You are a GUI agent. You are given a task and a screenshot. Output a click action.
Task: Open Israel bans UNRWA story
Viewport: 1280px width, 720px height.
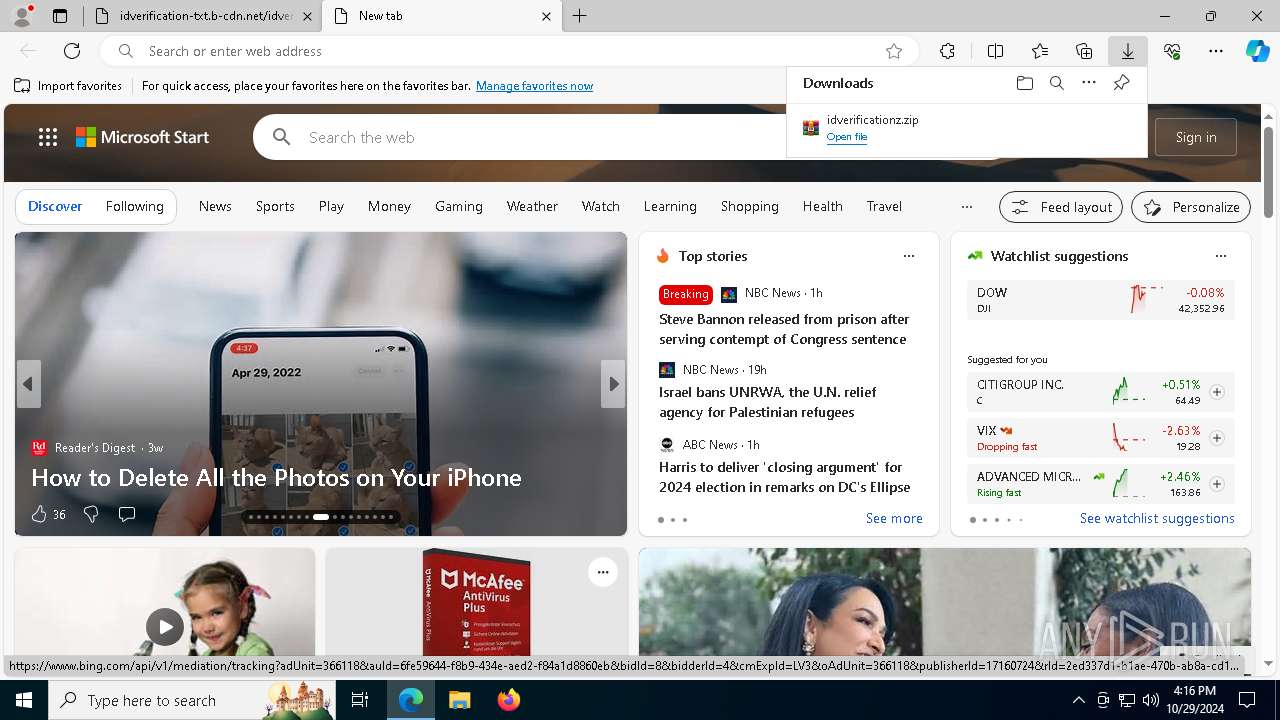[767, 402]
